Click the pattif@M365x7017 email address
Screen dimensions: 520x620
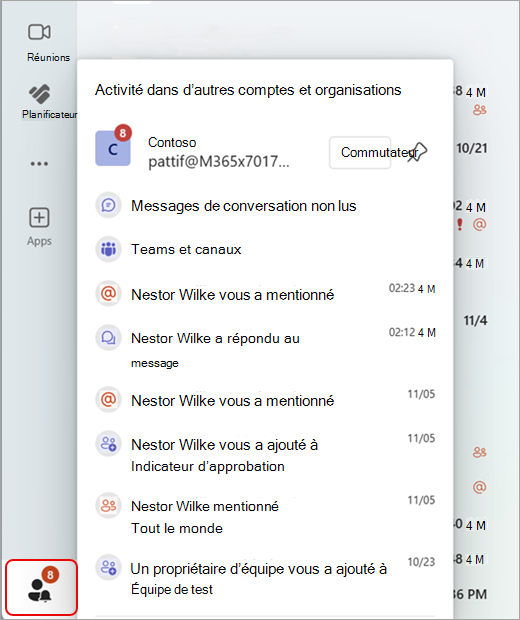219,162
